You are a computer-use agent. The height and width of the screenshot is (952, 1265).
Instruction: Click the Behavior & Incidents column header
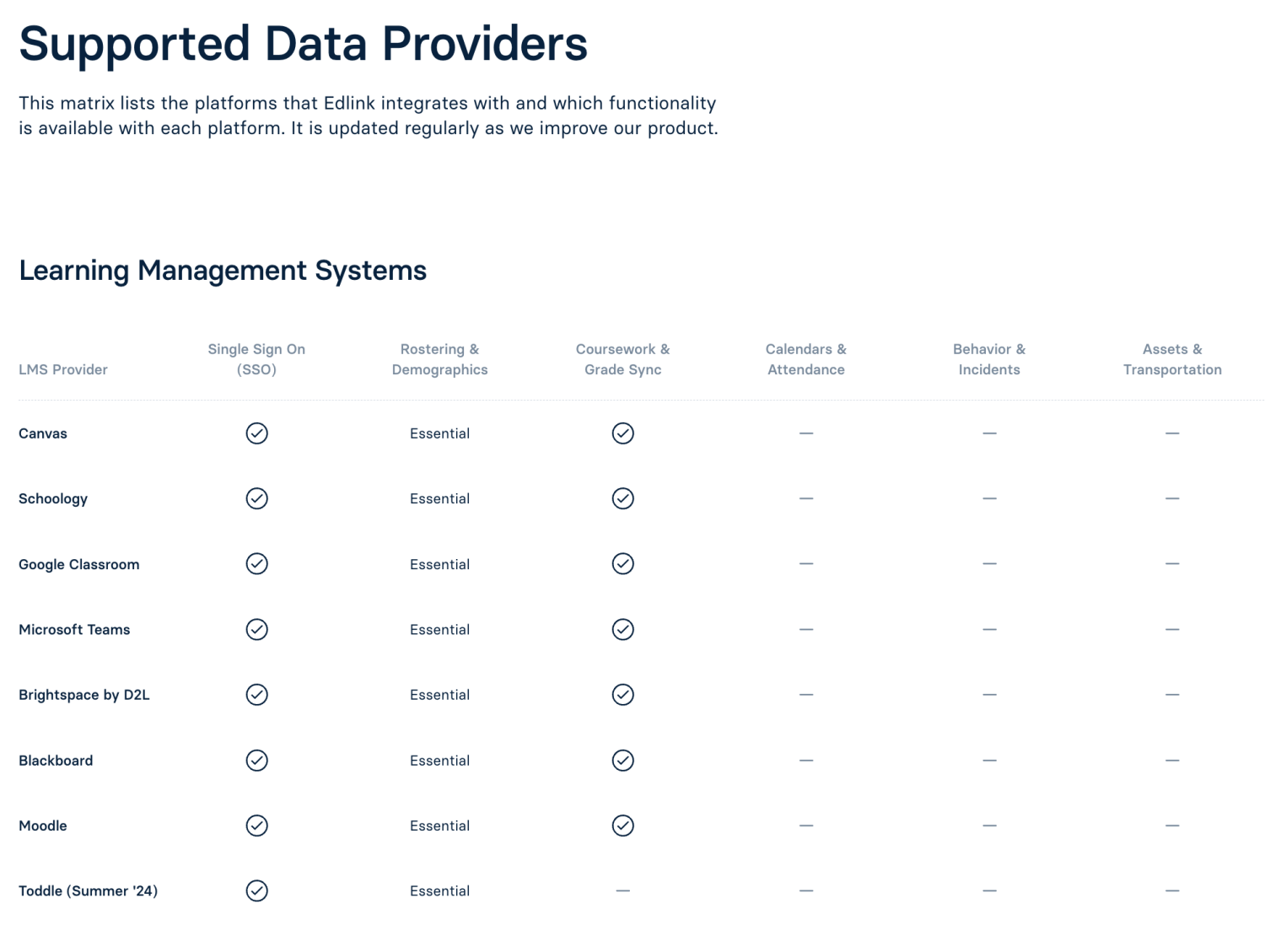[x=989, y=359]
